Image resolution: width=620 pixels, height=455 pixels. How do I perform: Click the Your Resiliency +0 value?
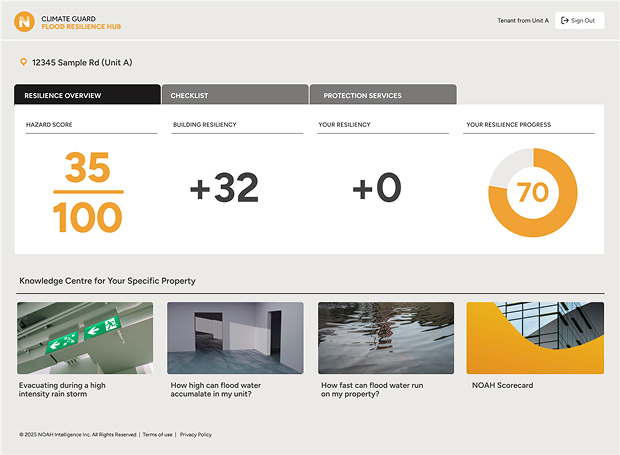tap(376, 188)
